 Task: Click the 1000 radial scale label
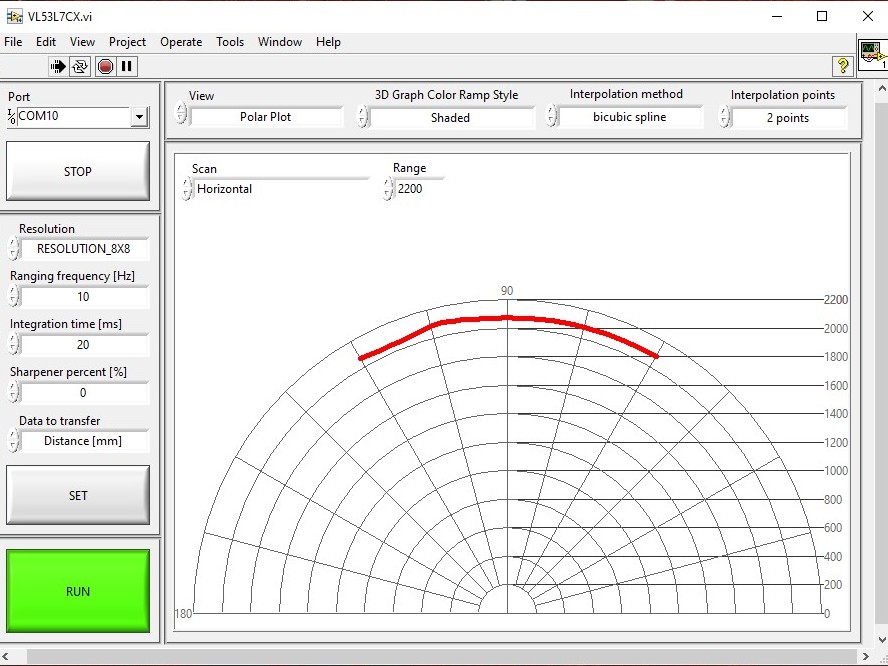coord(836,471)
